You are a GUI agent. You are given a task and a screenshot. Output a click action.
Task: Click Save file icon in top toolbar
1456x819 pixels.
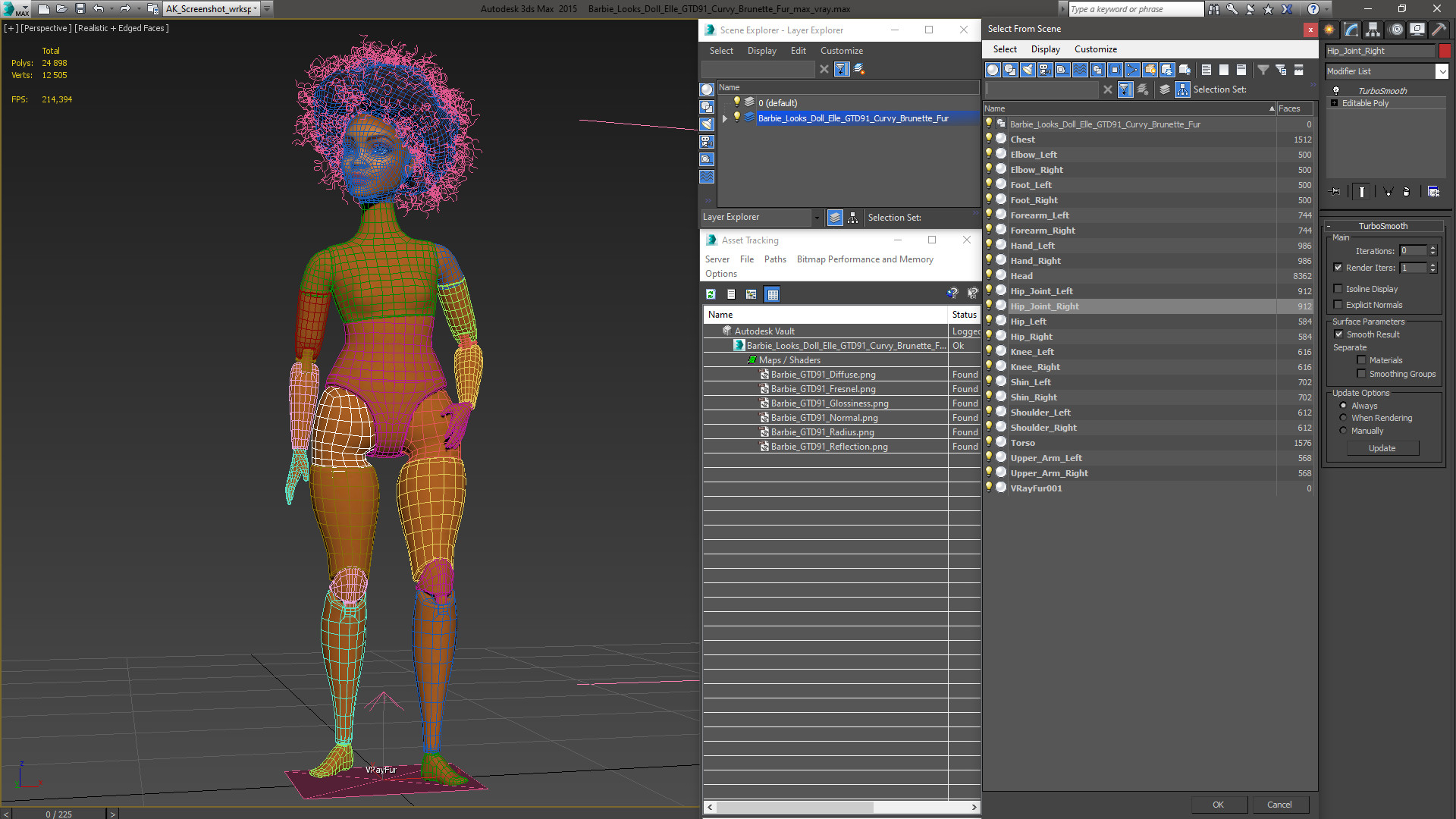pyautogui.click(x=80, y=9)
